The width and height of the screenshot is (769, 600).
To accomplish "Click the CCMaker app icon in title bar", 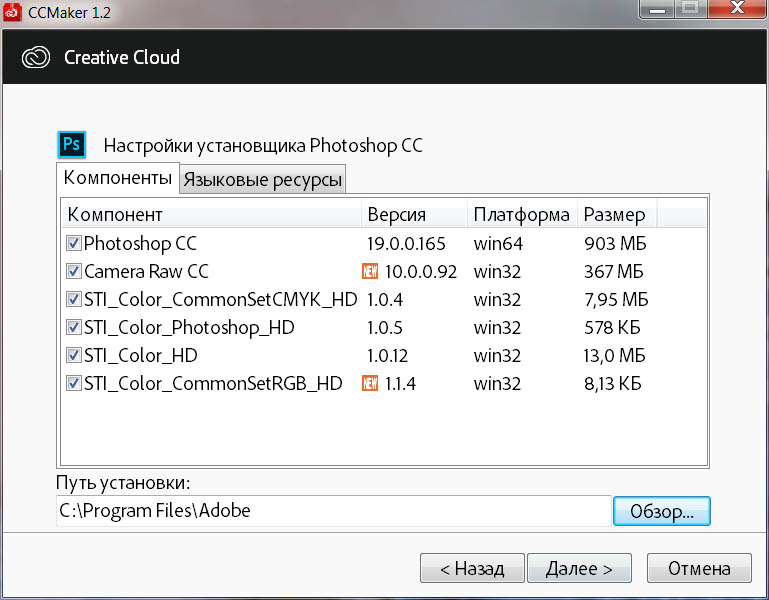I will [x=12, y=11].
